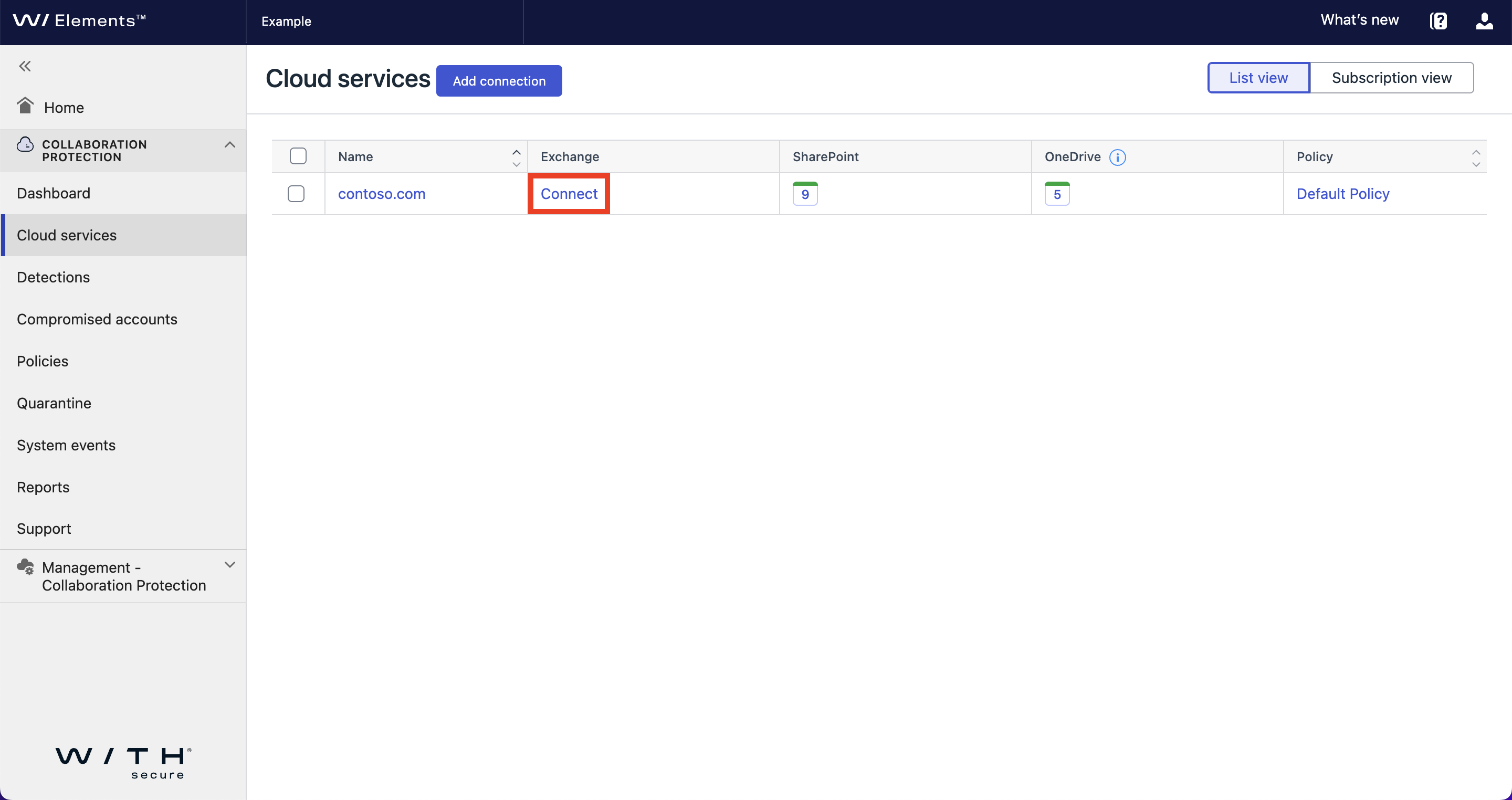Open the contoso.com tenant link
The width and height of the screenshot is (1512, 800).
pyautogui.click(x=382, y=194)
